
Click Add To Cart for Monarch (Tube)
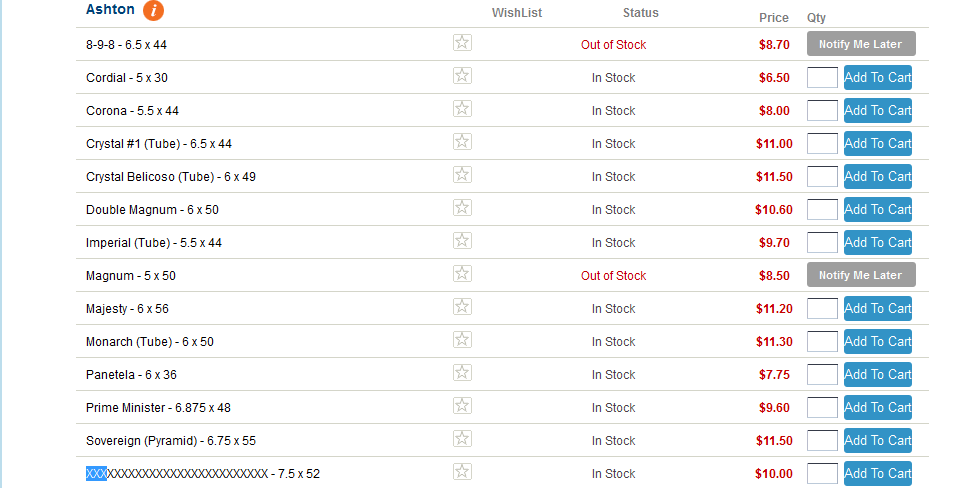877,341
